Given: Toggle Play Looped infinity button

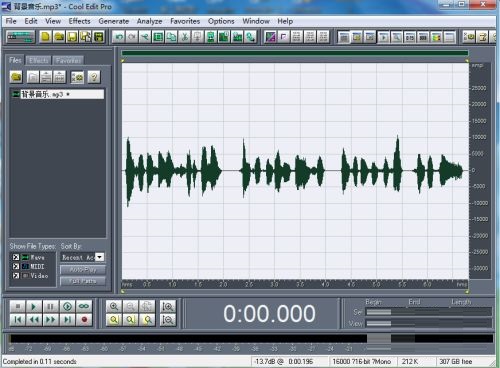Looking at the screenshot, I should tap(84, 306).
